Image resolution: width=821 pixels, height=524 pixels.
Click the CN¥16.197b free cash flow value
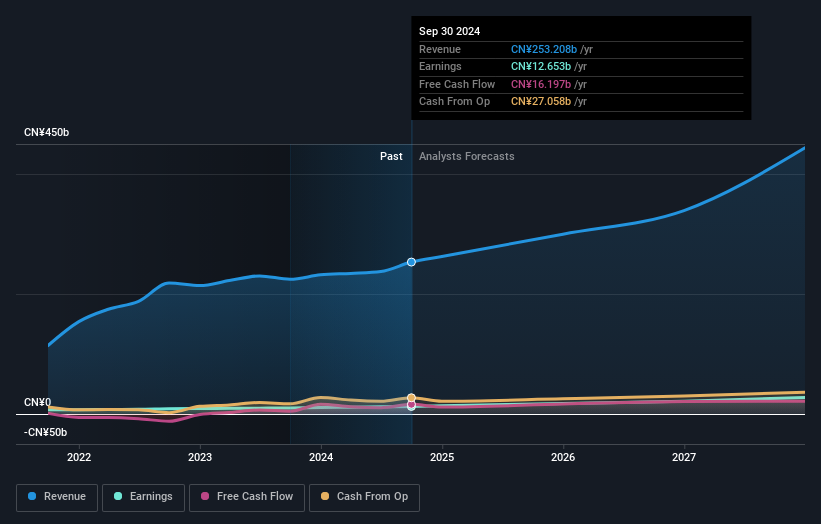pos(541,84)
